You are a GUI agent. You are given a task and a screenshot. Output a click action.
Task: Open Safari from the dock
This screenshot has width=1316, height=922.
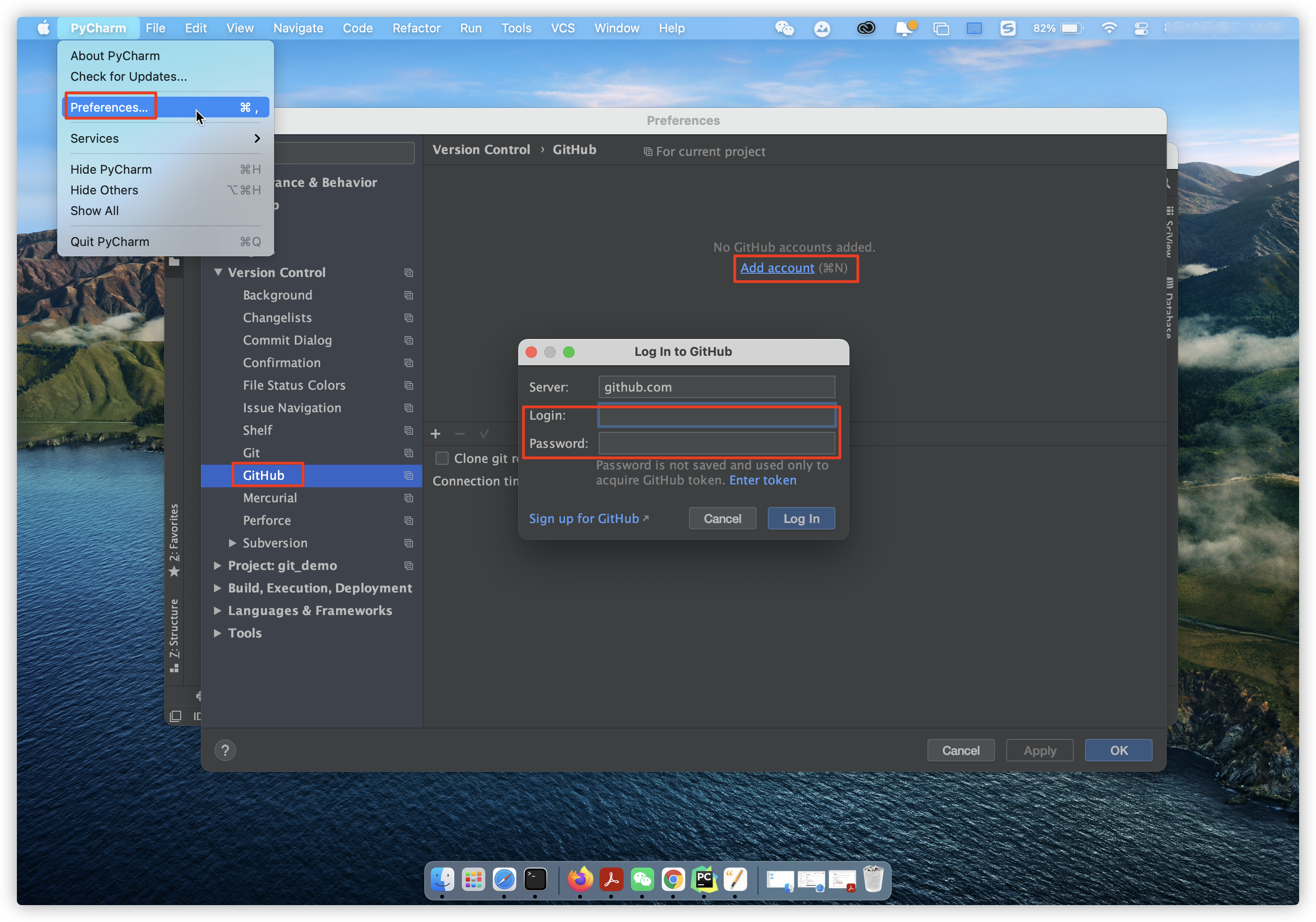tap(504, 879)
